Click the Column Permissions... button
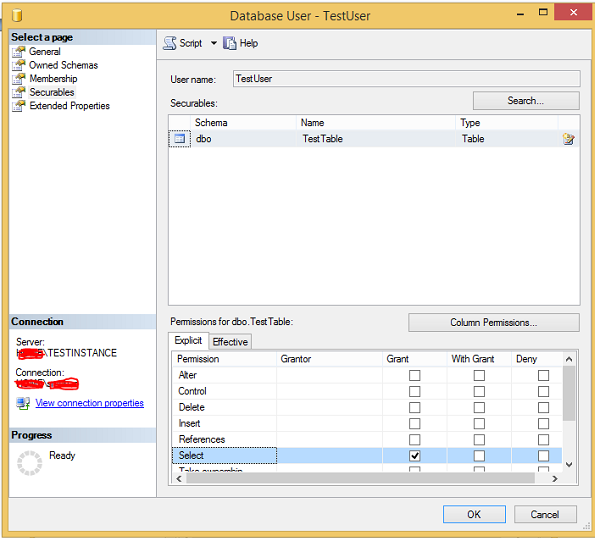The width and height of the screenshot is (595, 538). [x=494, y=322]
